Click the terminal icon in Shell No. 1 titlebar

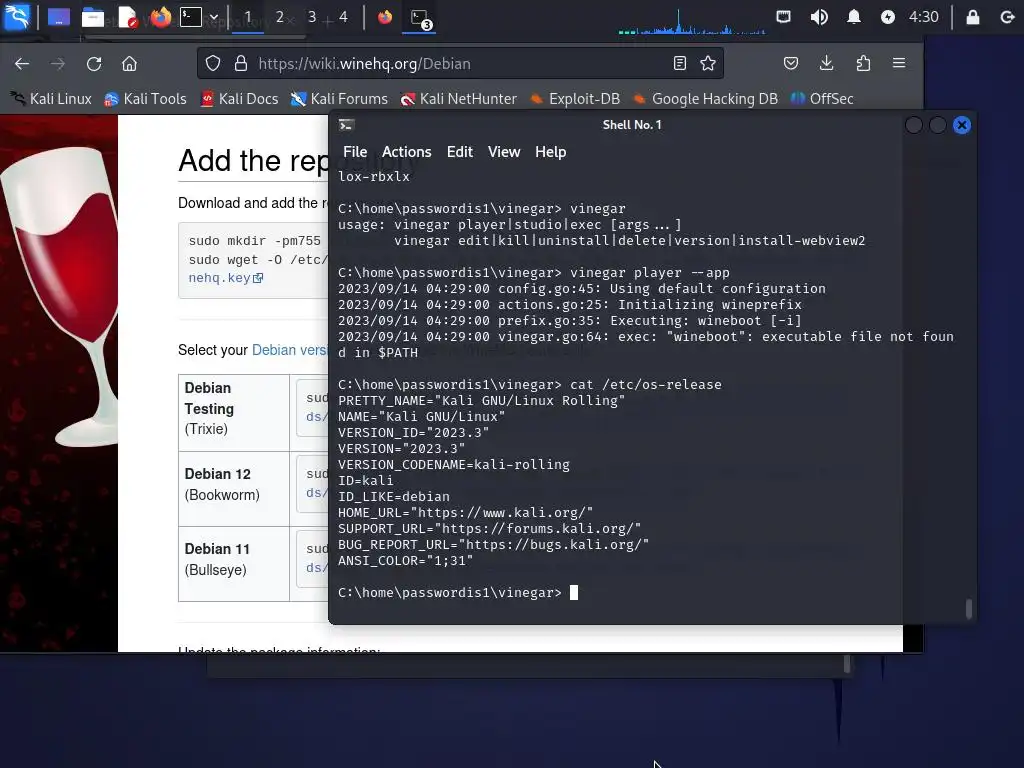pyautogui.click(x=346, y=125)
